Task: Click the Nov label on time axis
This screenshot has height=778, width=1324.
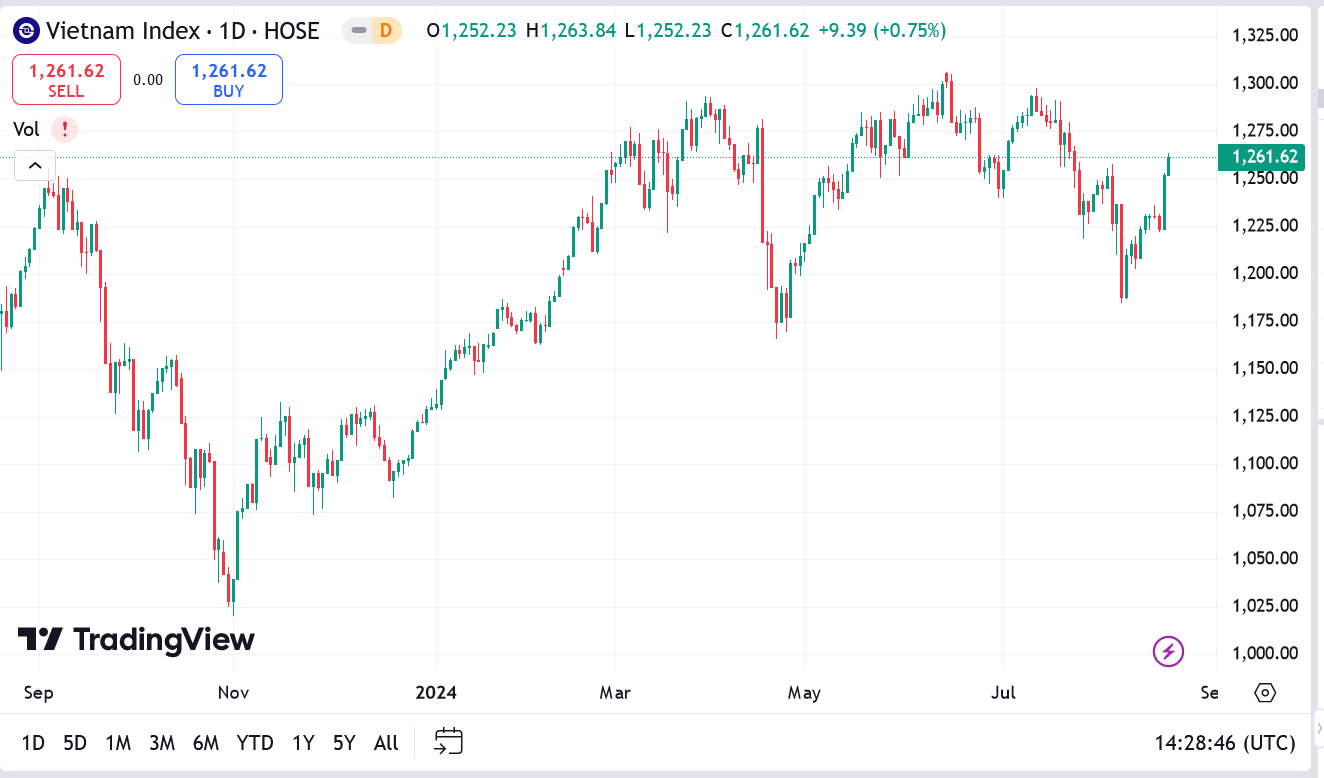Action: (233, 692)
